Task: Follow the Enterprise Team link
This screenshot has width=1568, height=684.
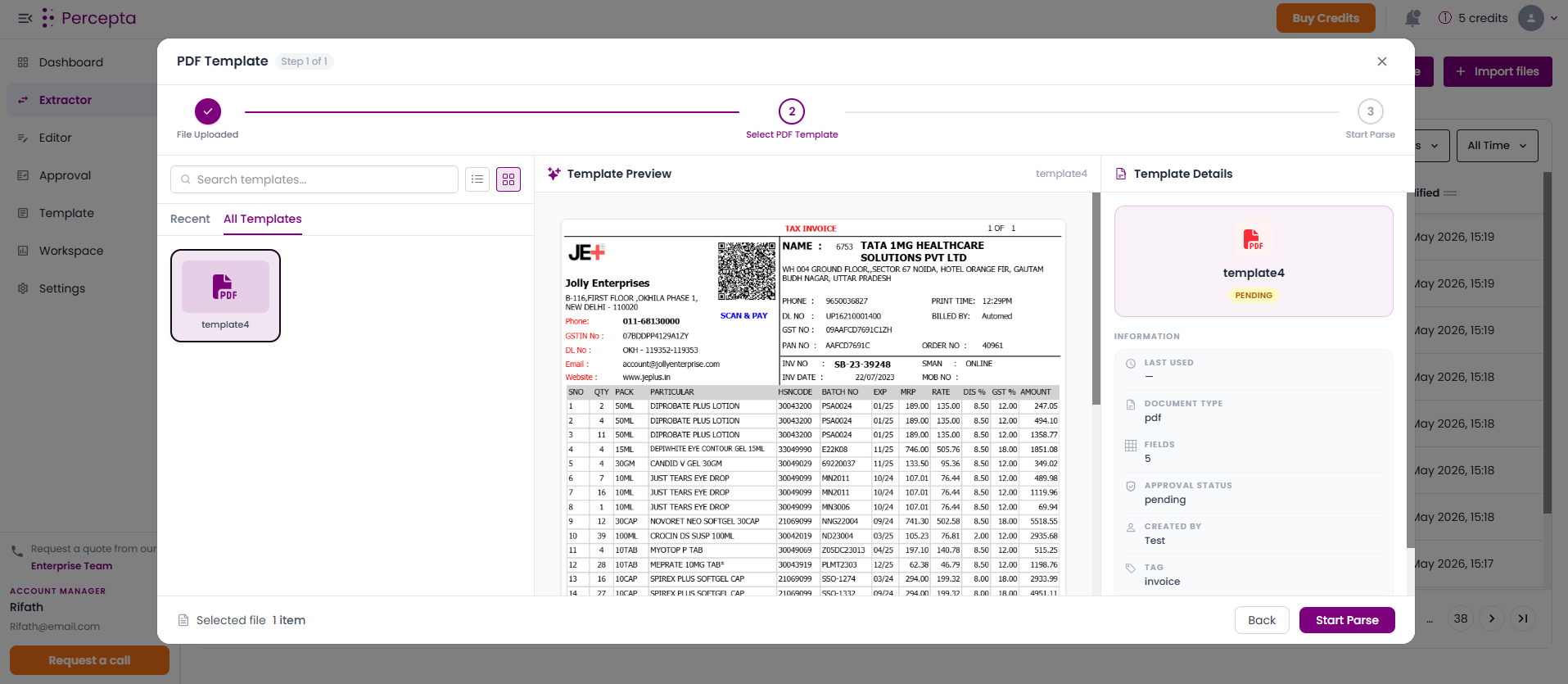Action: point(72,566)
